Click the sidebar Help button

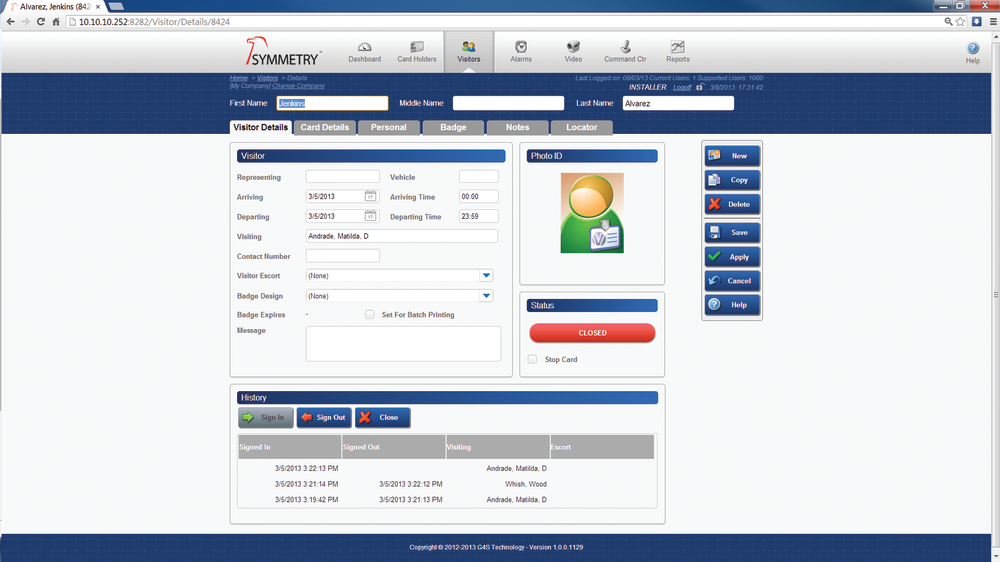[x=732, y=305]
